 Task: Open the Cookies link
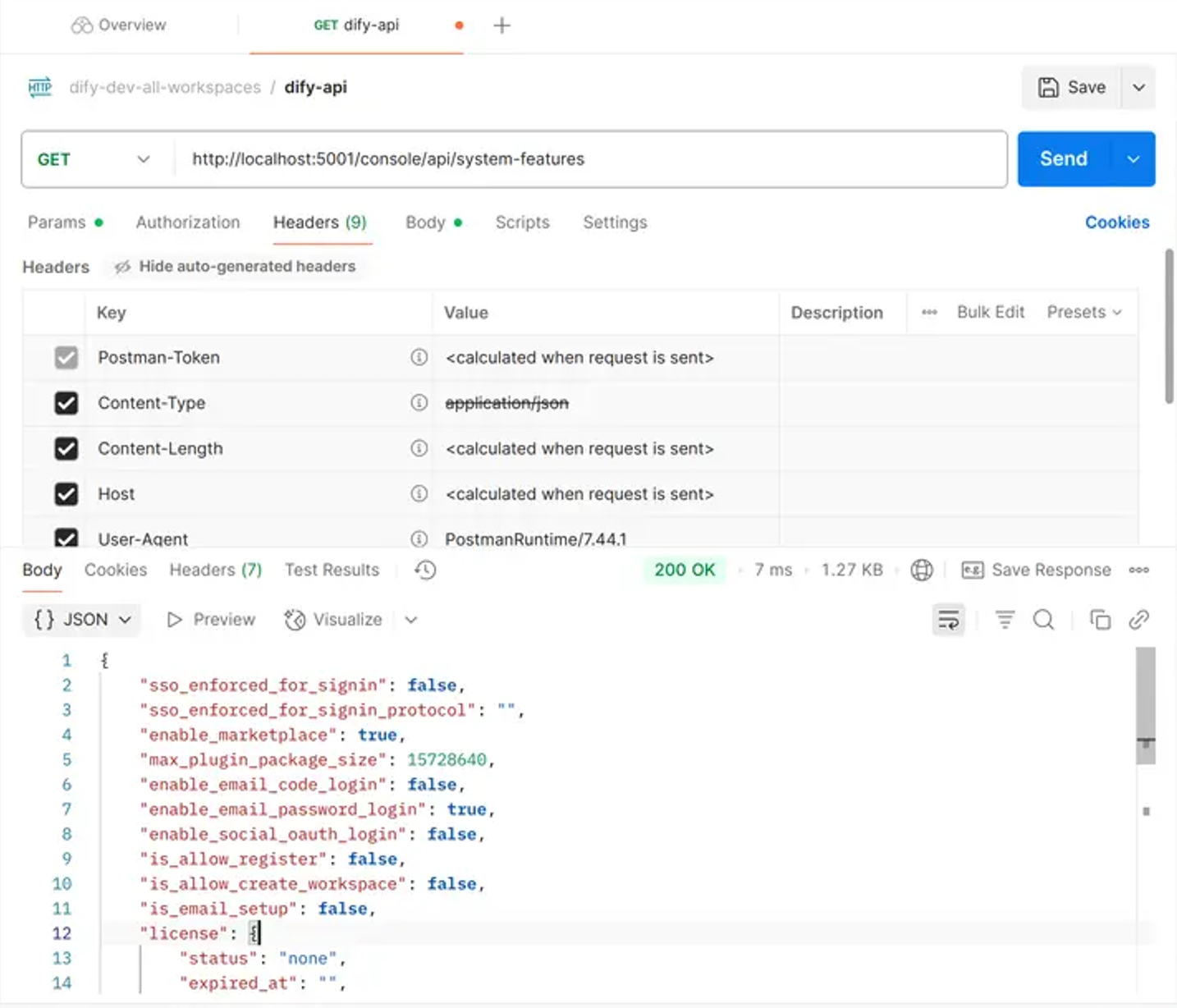pyautogui.click(x=1116, y=222)
